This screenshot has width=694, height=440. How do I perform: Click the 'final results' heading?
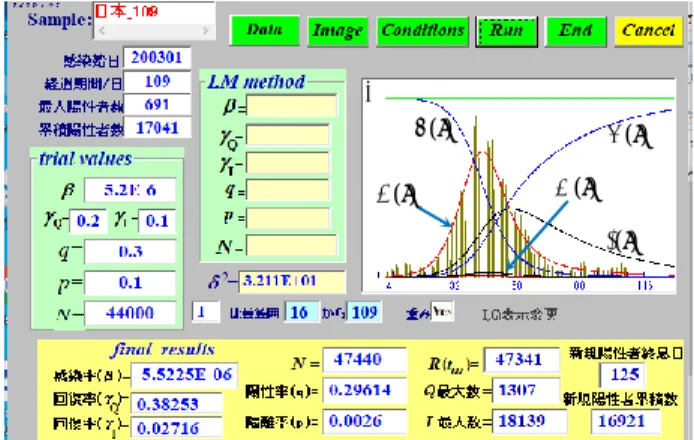[x=163, y=350]
